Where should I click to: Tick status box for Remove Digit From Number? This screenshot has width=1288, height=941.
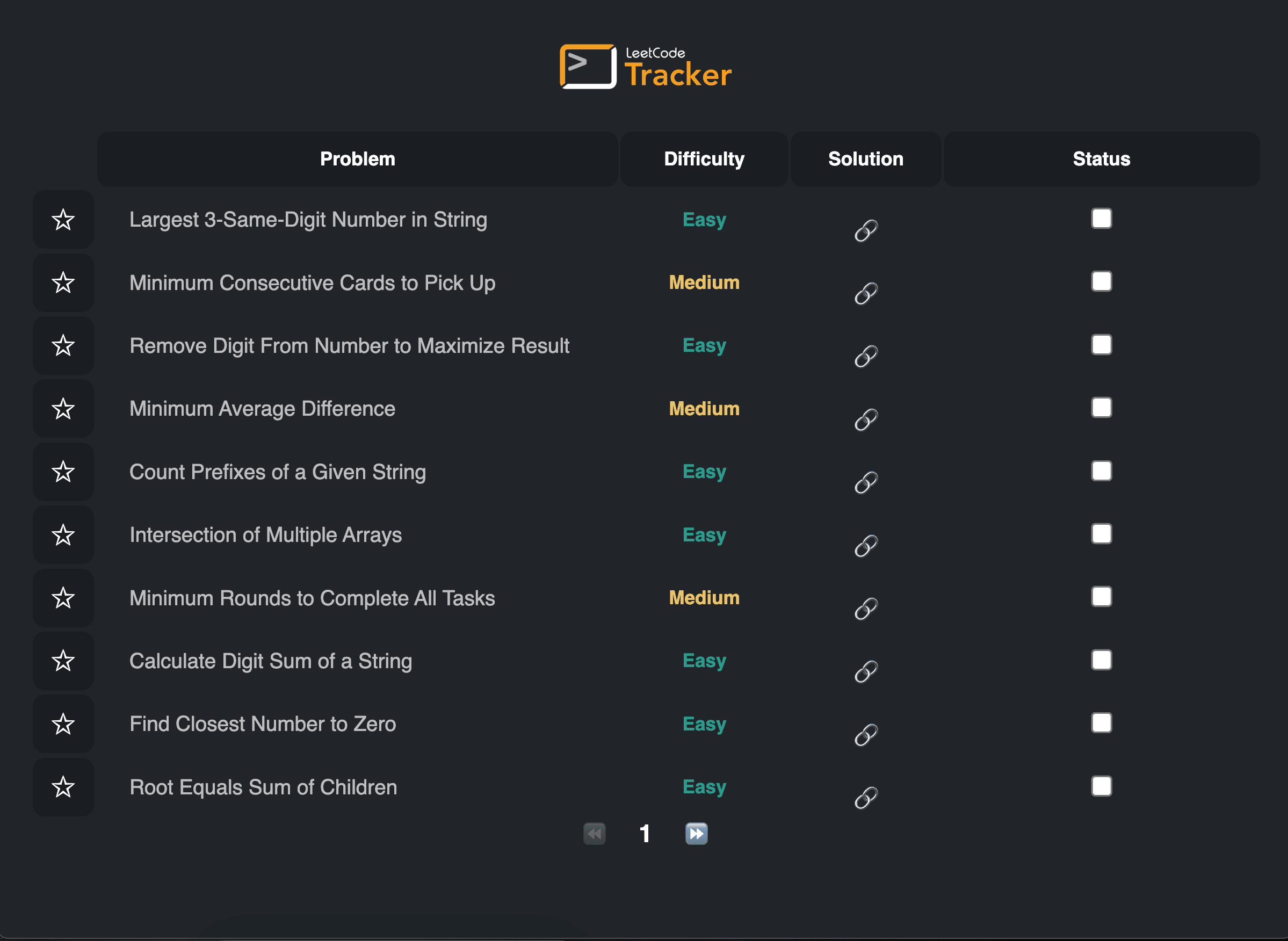click(1101, 345)
